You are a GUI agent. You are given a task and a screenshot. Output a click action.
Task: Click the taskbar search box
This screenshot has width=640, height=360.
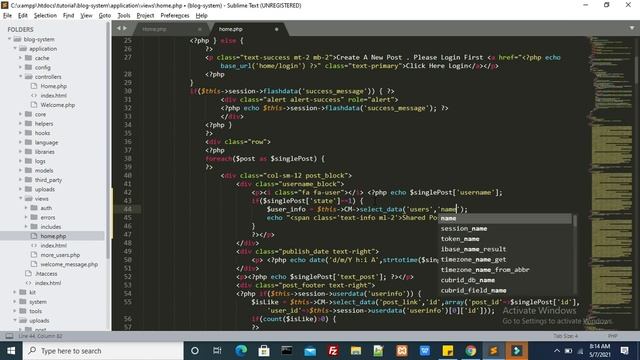103,351
